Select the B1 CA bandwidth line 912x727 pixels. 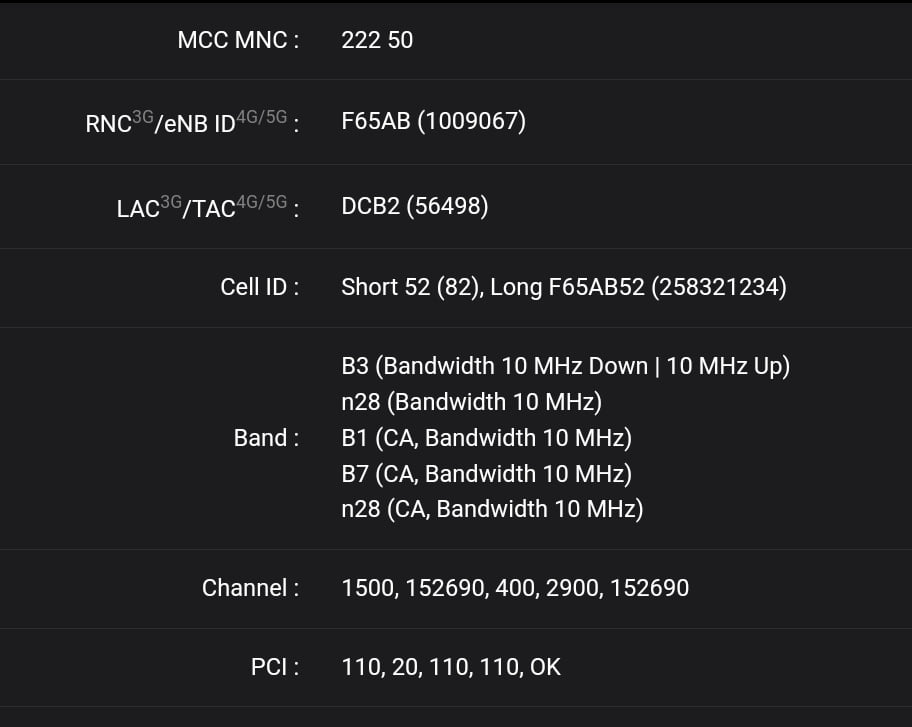click(486, 438)
